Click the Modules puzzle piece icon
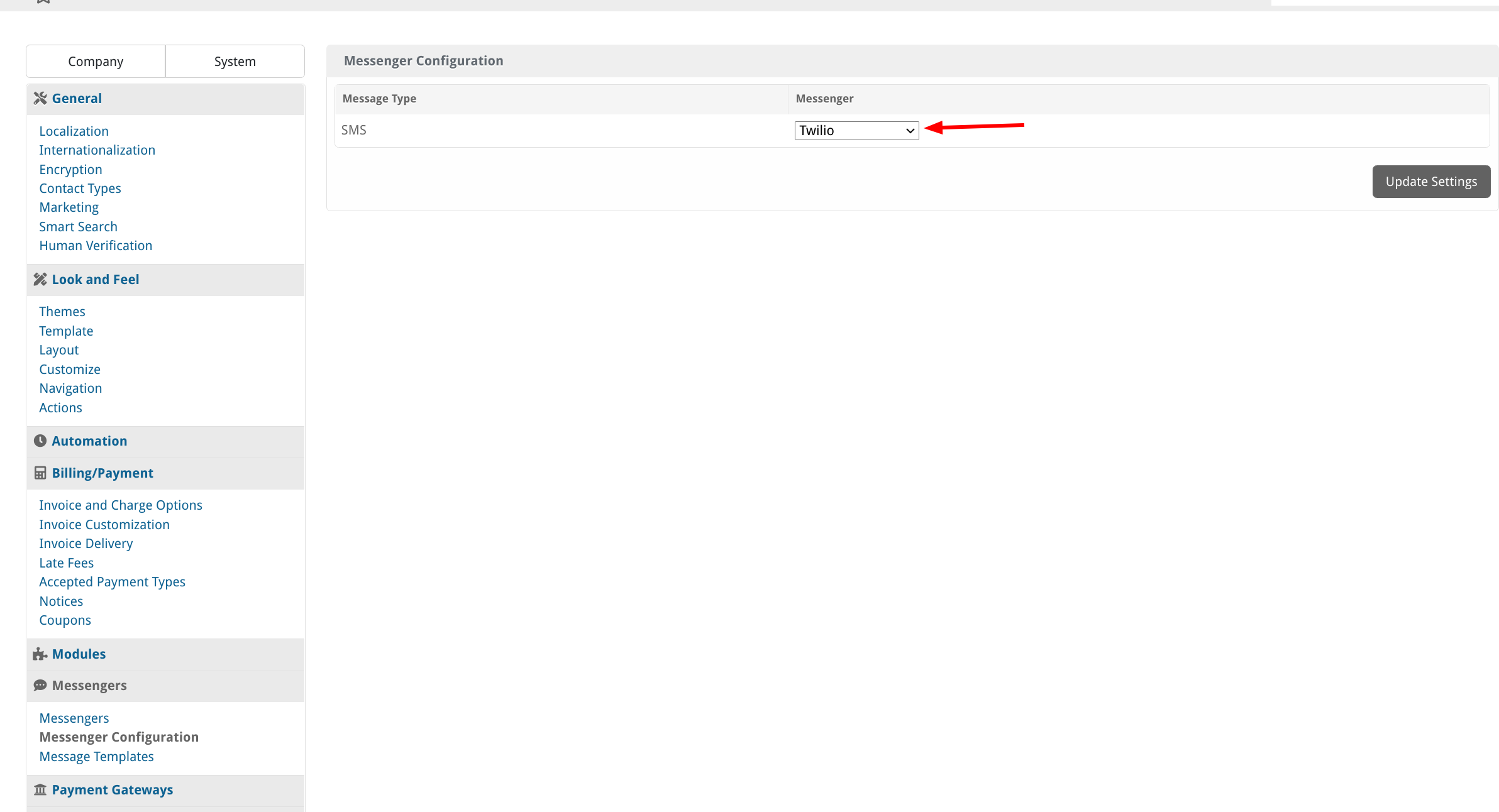Screen dimensions: 1499x812 tap(40, 654)
